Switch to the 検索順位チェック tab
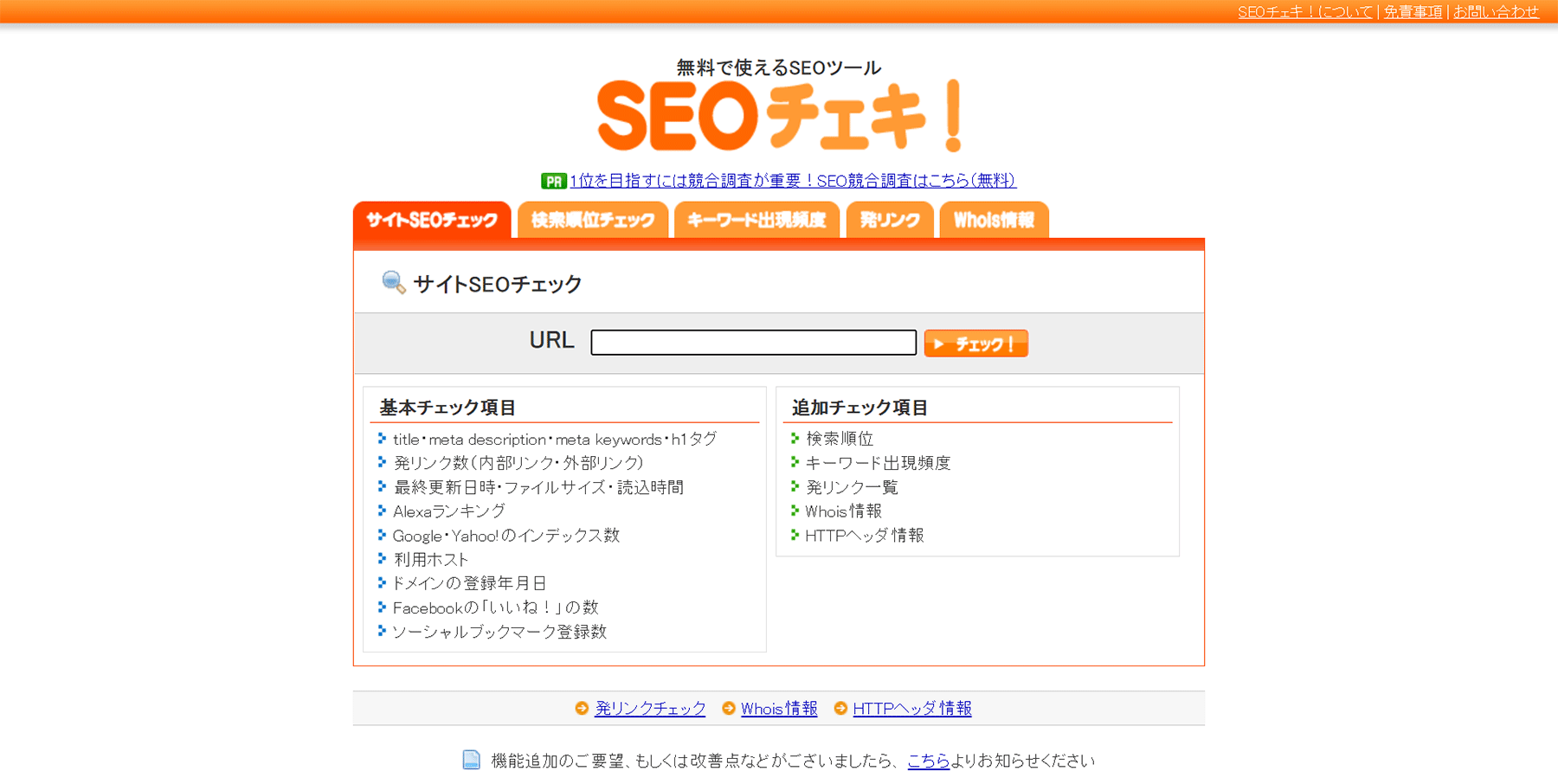The image size is (1558, 784). coord(593,220)
